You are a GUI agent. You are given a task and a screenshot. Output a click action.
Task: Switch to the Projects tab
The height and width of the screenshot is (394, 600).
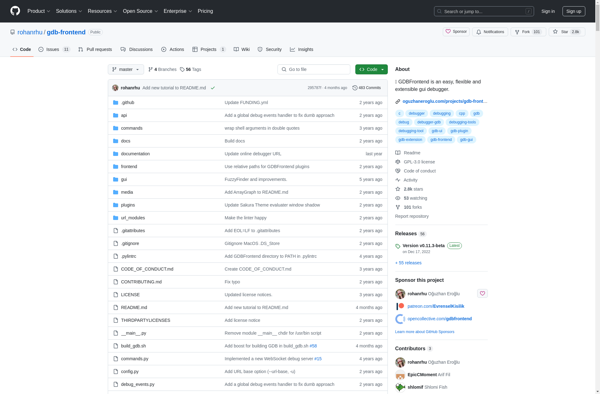pos(209,49)
